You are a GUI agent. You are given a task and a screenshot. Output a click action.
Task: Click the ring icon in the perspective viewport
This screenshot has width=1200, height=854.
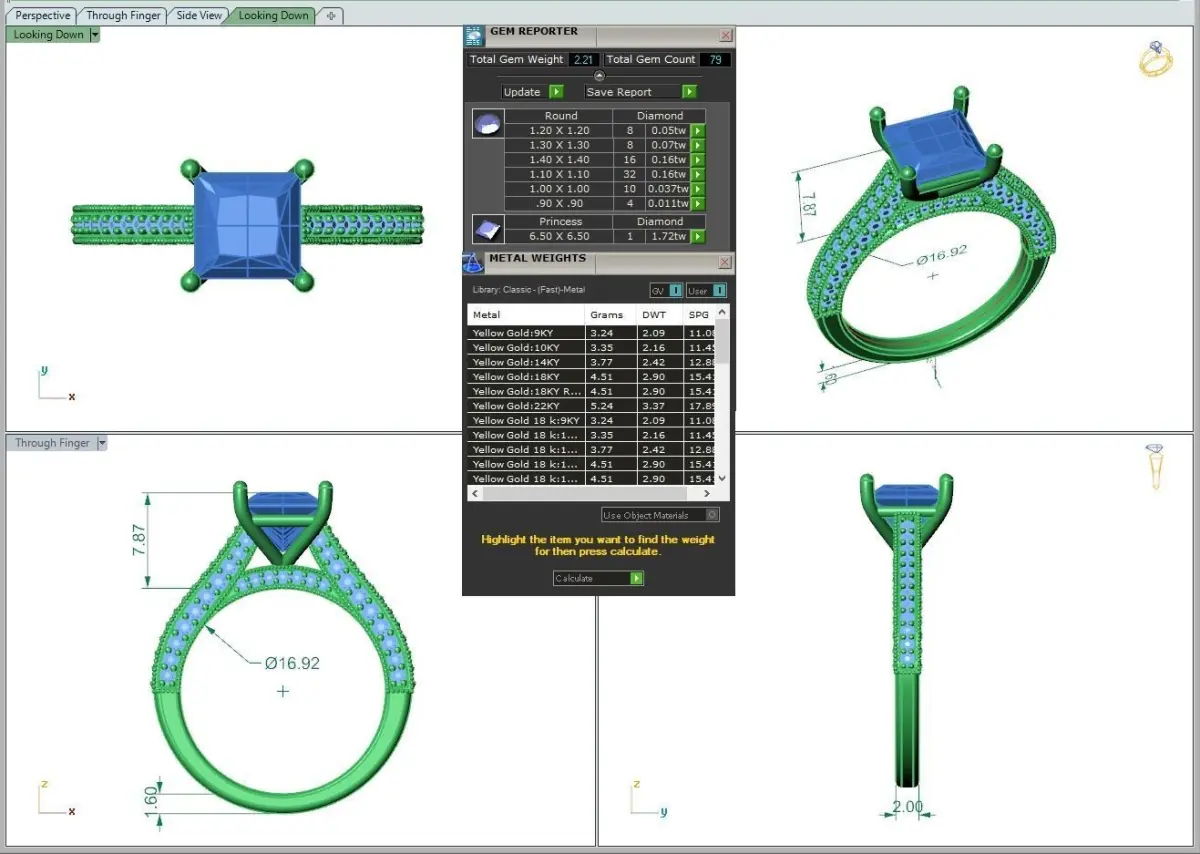1155,59
